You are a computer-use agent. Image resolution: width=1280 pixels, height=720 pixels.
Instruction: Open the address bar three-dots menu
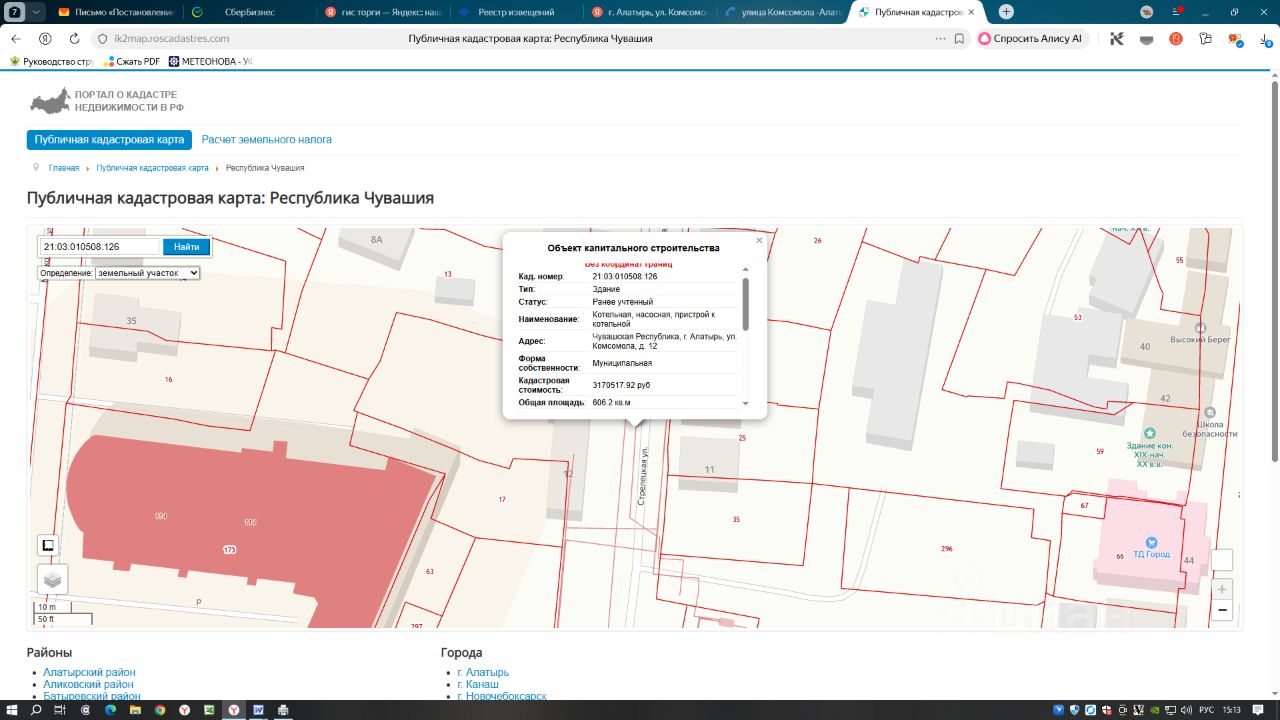[x=940, y=39]
